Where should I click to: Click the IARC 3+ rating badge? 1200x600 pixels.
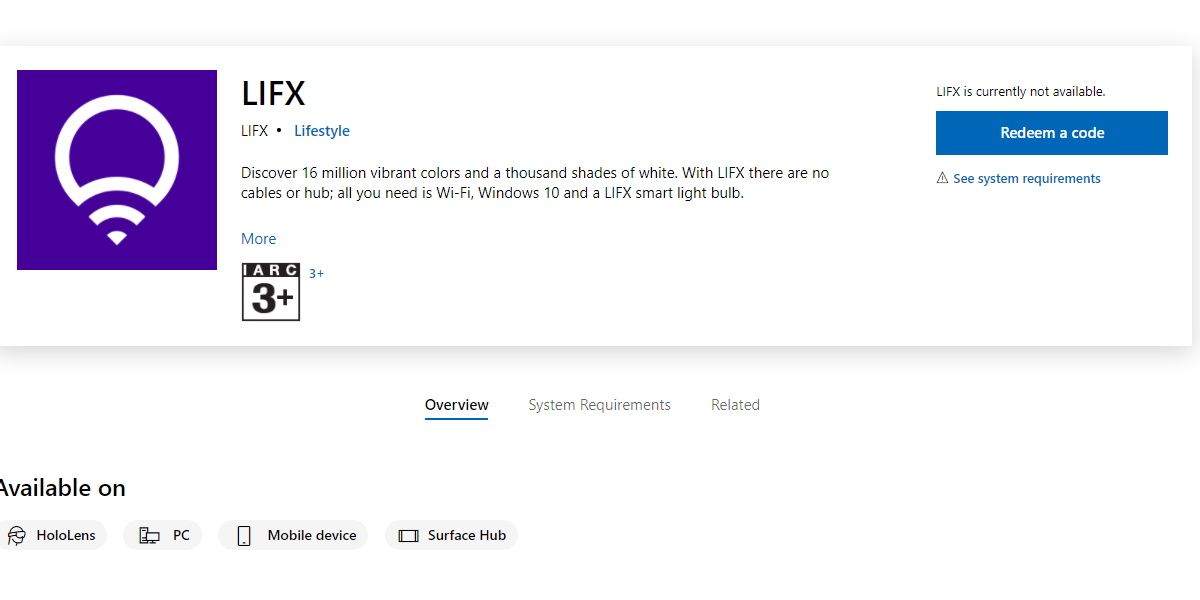point(271,292)
